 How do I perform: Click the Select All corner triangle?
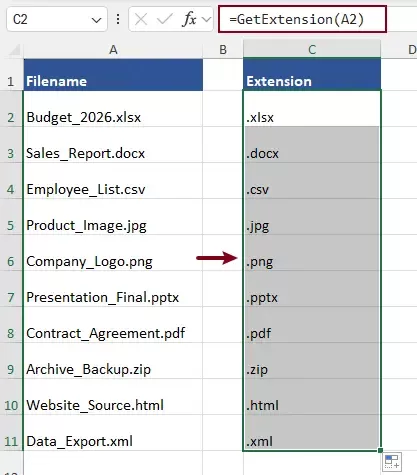coord(14,50)
